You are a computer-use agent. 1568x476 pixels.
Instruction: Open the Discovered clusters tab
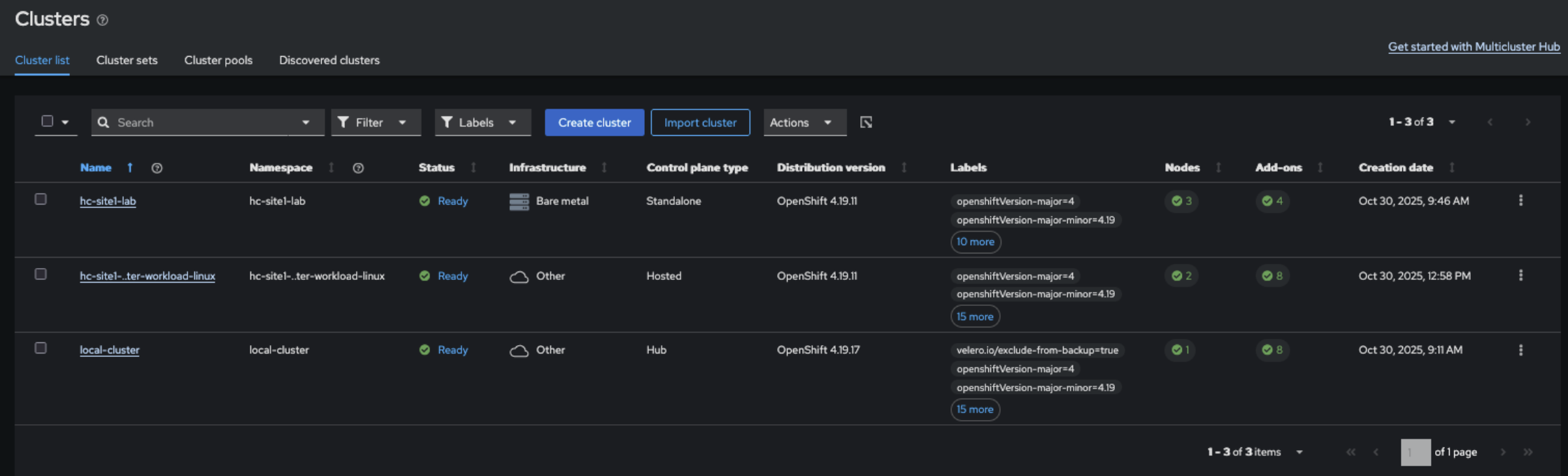(329, 60)
